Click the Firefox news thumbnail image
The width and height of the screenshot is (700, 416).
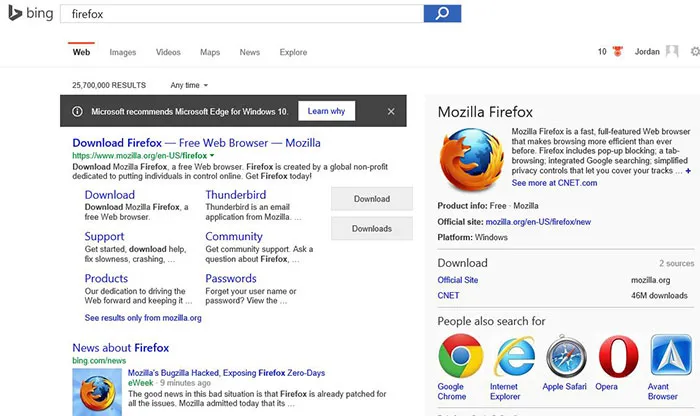97,393
